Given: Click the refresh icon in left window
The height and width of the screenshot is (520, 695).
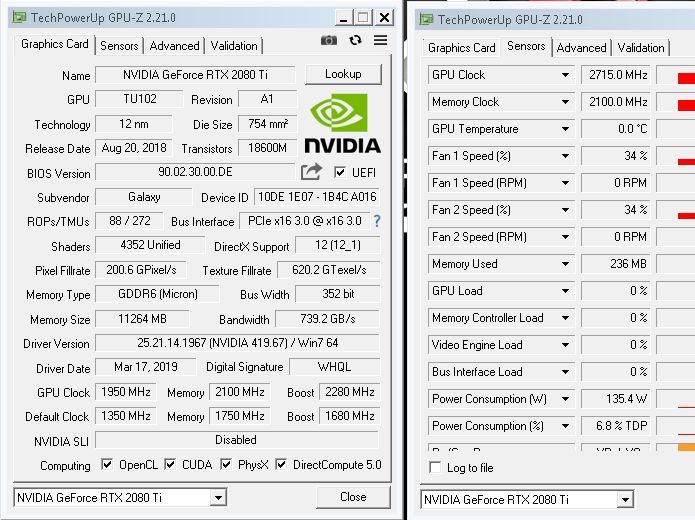Looking at the screenshot, I should (x=355, y=40).
